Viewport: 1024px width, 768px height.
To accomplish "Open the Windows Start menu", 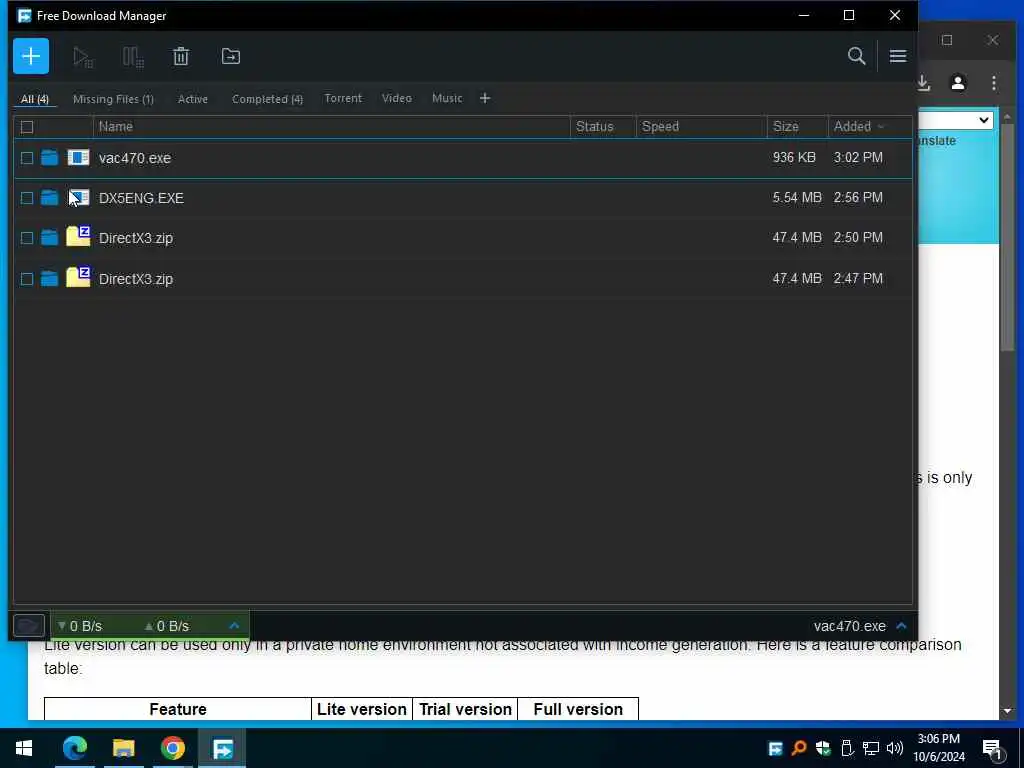I will (24, 748).
